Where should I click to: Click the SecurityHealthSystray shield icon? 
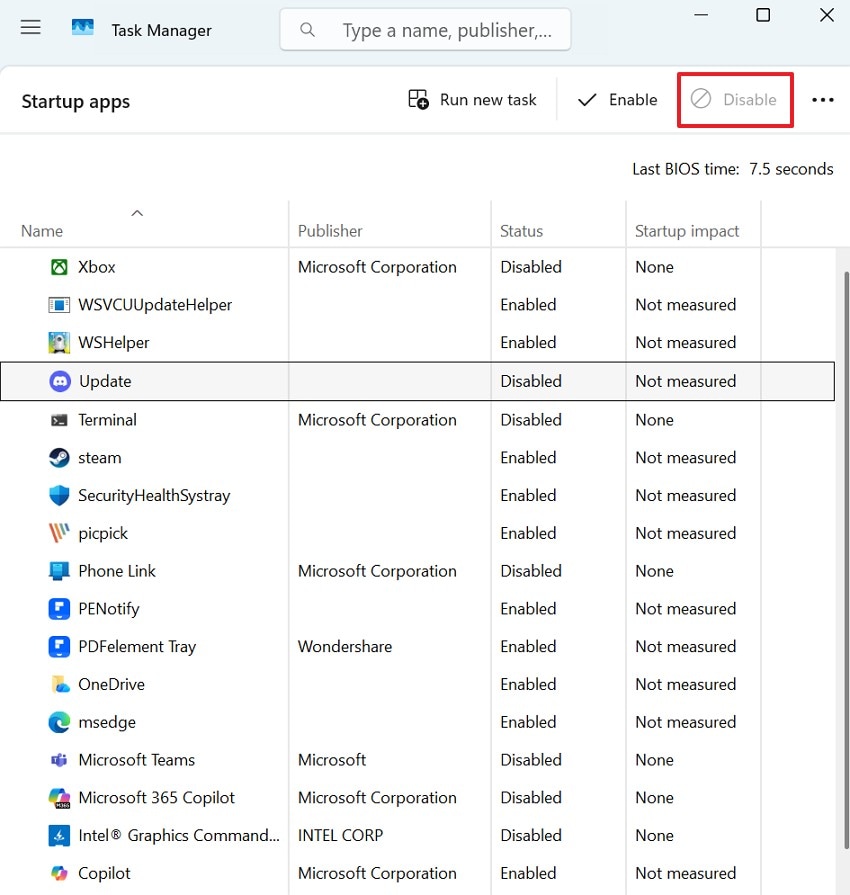point(59,495)
